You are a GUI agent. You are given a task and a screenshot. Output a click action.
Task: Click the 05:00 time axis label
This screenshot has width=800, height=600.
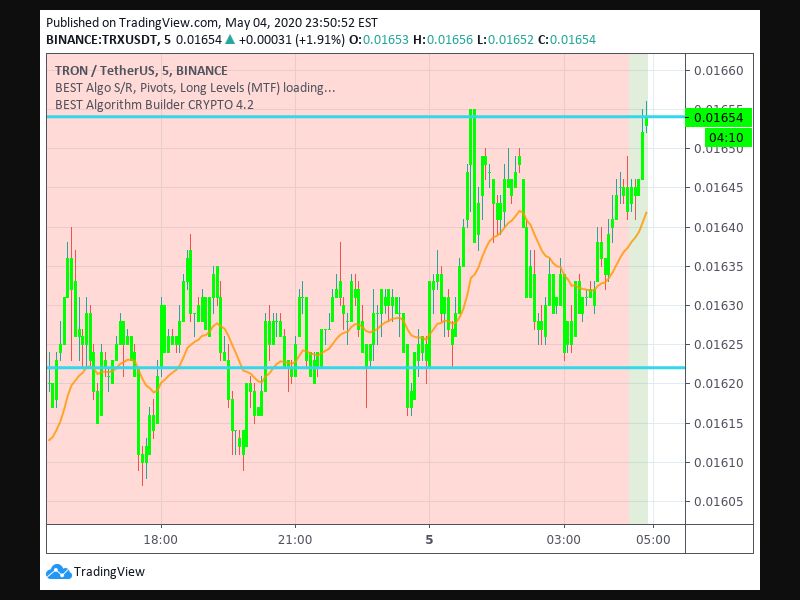tap(653, 540)
